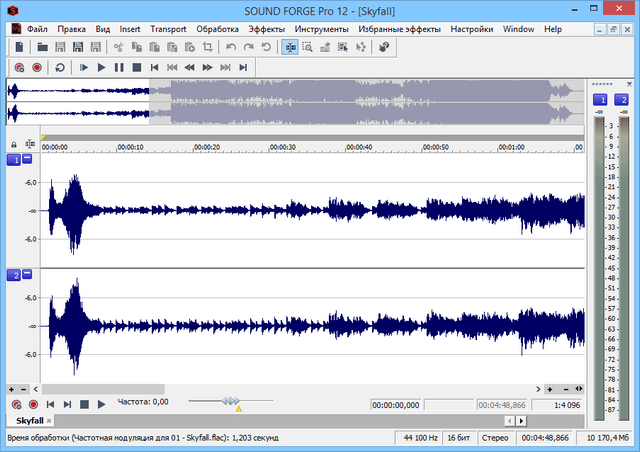Open the Эффекты menu

tap(266, 29)
